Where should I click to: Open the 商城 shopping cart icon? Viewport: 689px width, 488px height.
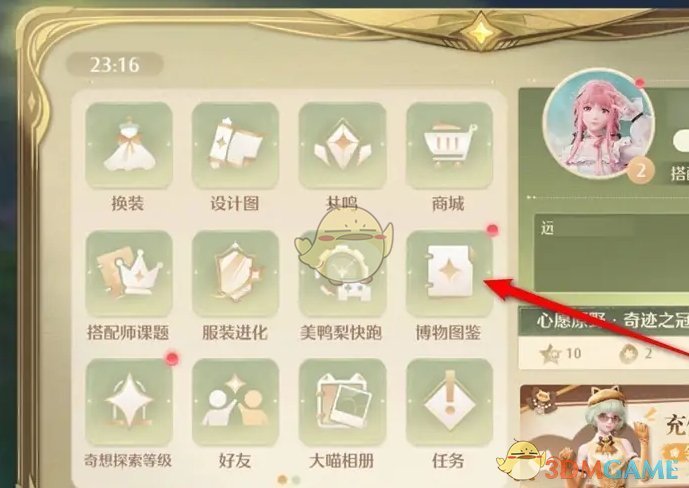point(449,145)
